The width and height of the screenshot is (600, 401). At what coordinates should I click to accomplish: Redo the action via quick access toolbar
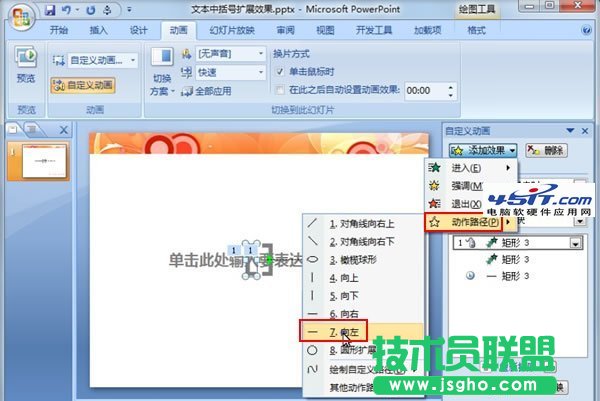[91, 10]
